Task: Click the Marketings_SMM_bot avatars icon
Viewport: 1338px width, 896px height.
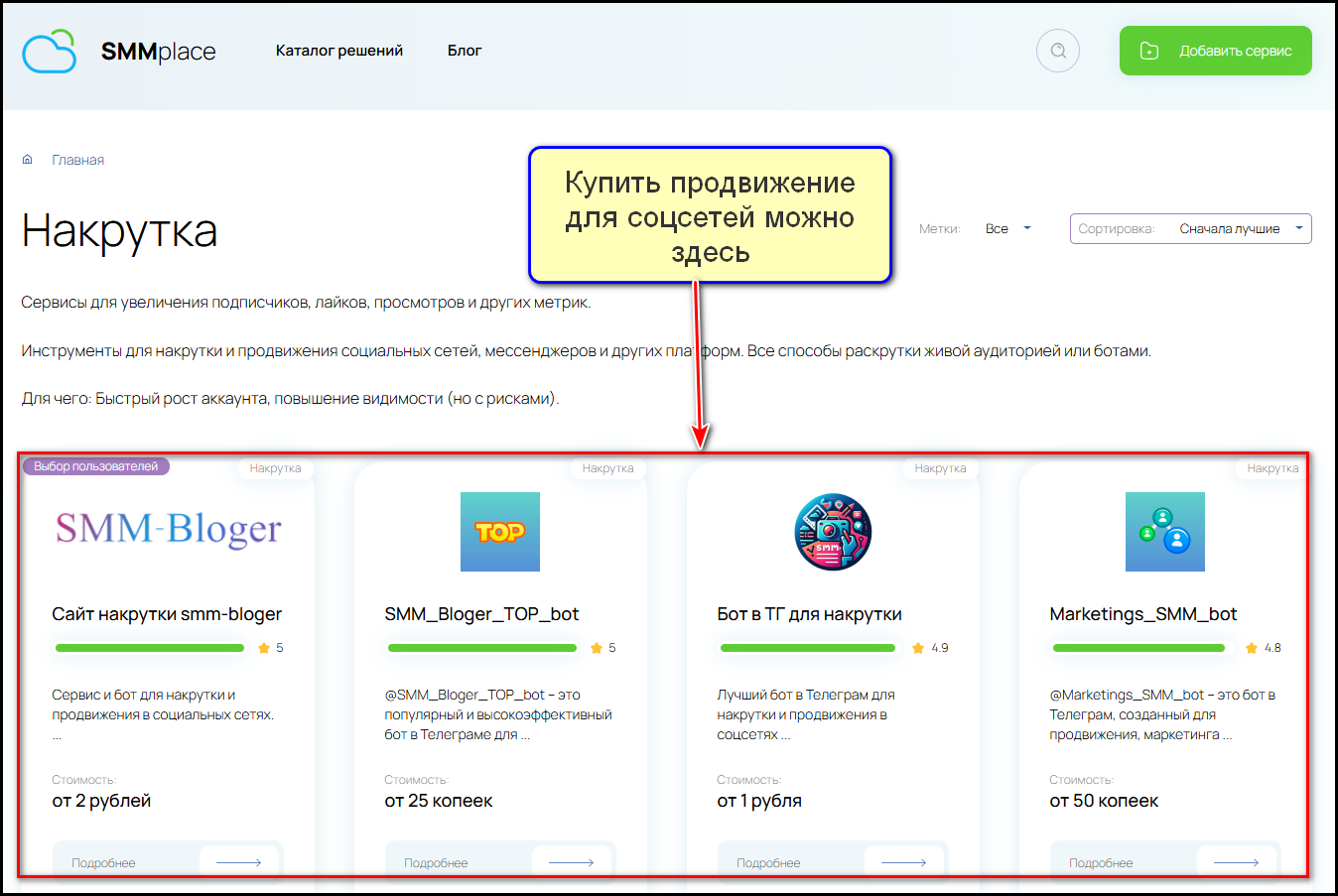Action: [1164, 531]
